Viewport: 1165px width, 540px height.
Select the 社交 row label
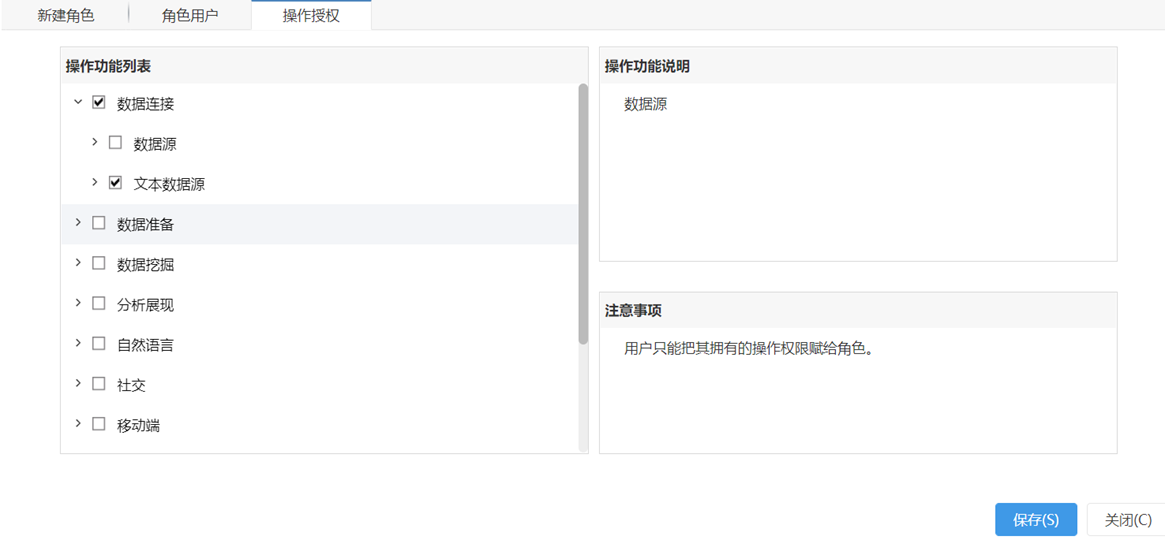[x=131, y=385]
